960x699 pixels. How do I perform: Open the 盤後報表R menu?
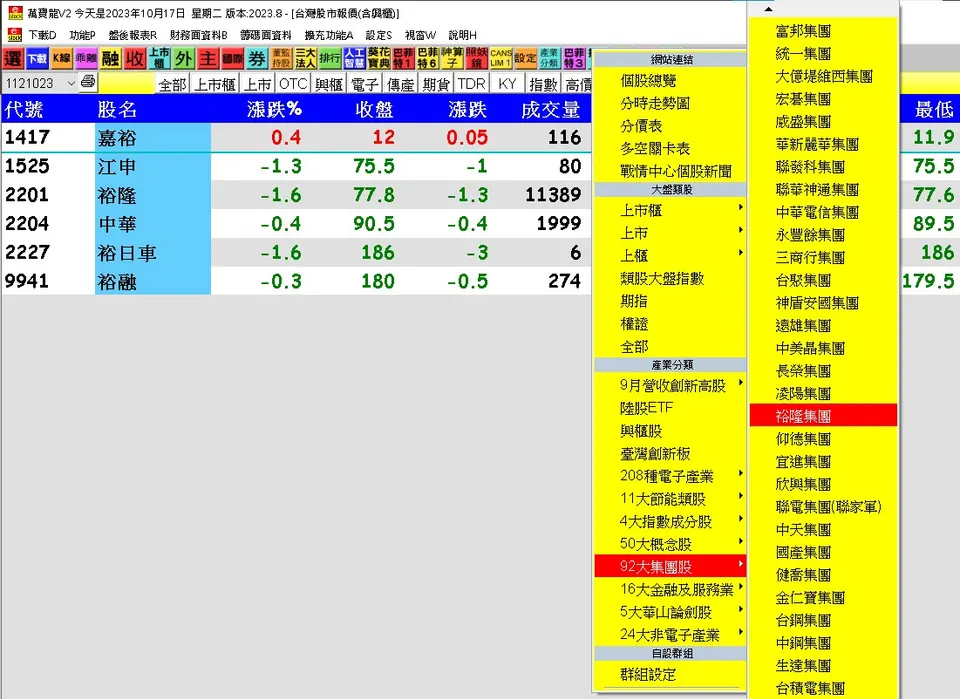pos(133,36)
